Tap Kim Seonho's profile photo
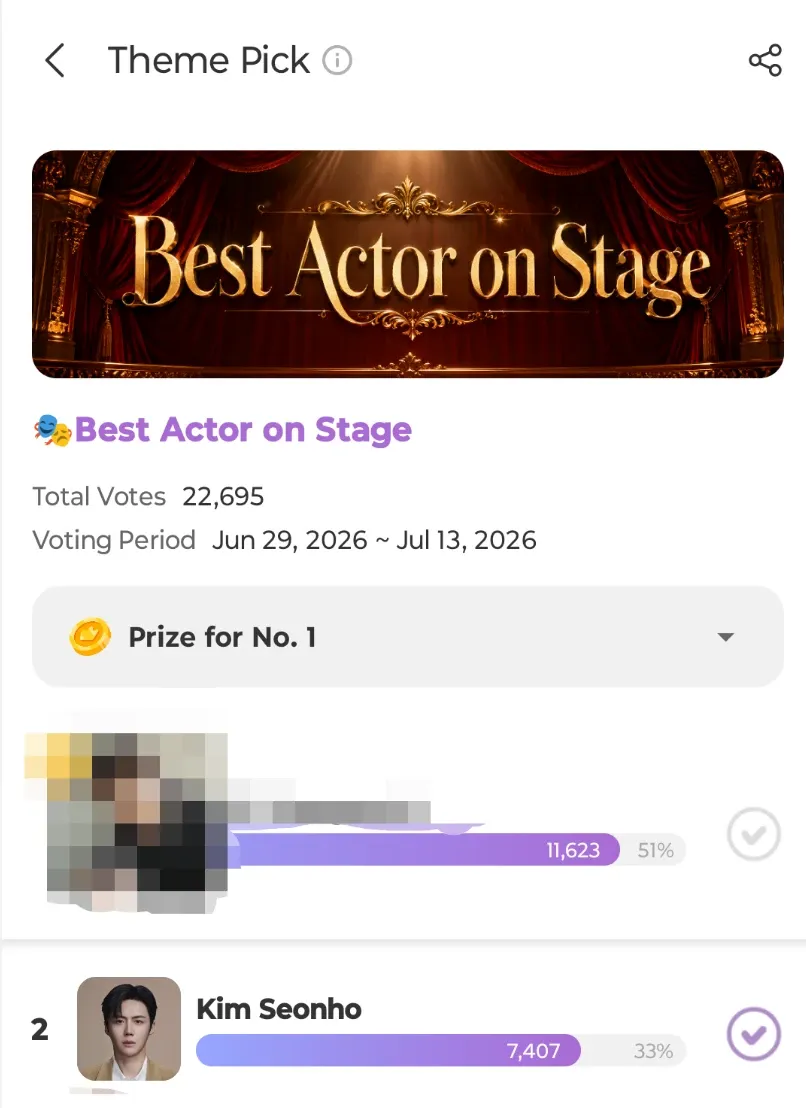This screenshot has height=1108, width=806. pos(129,1029)
